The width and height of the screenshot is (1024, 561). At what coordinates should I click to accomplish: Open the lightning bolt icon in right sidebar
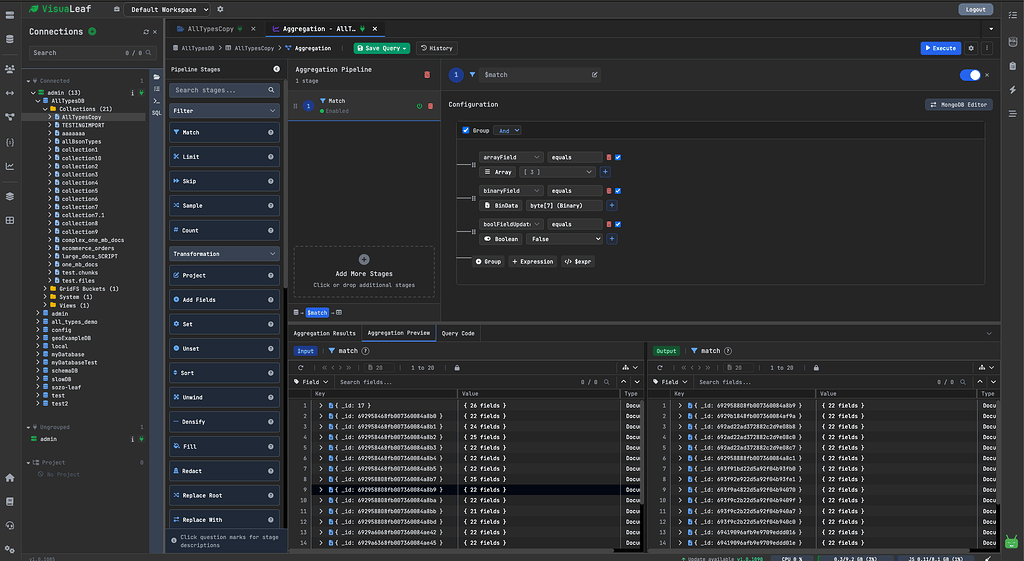click(1012, 89)
